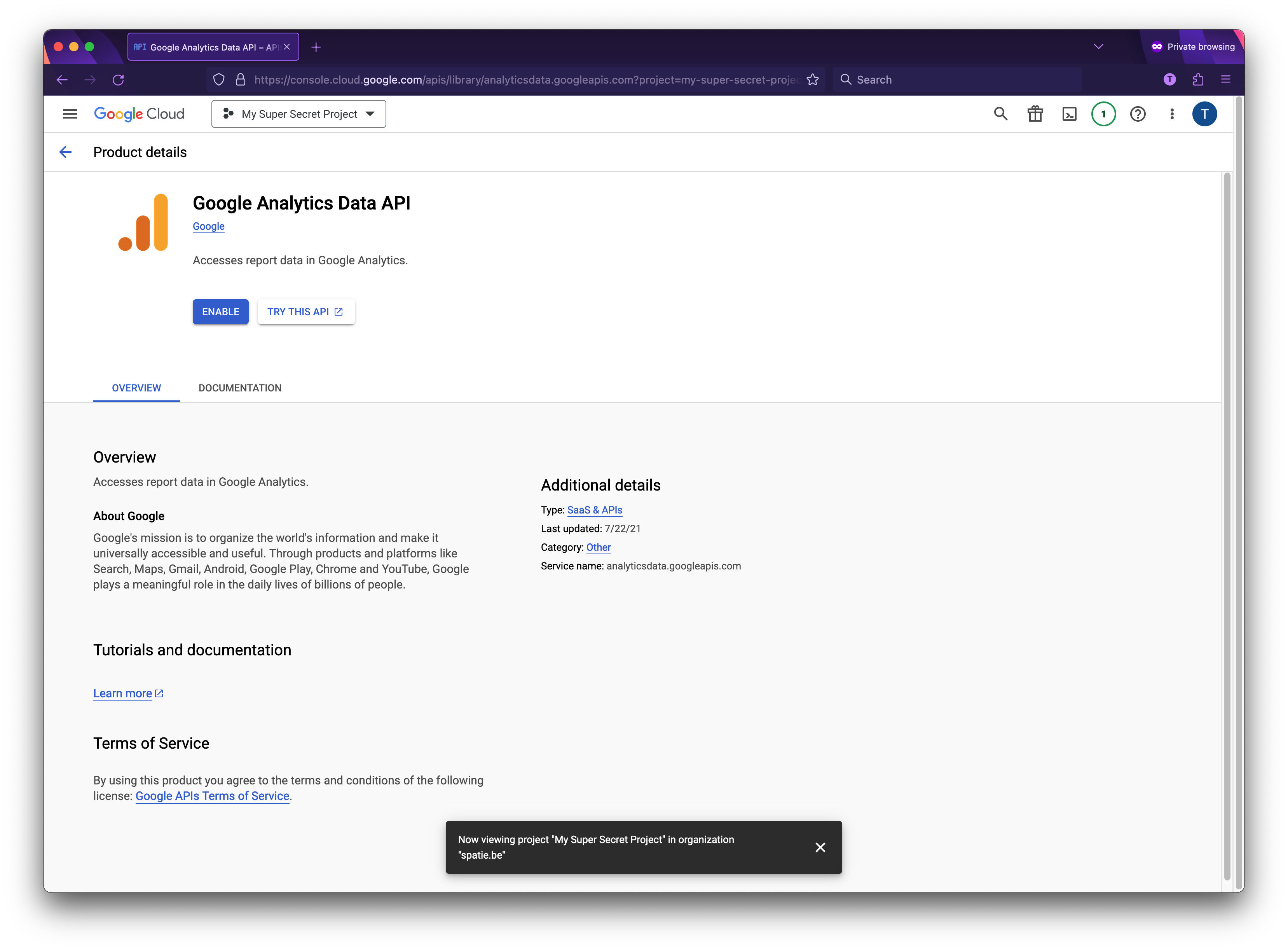The height and width of the screenshot is (950, 1288).
Task: Open the Firefox application menu
Action: click(1225, 80)
